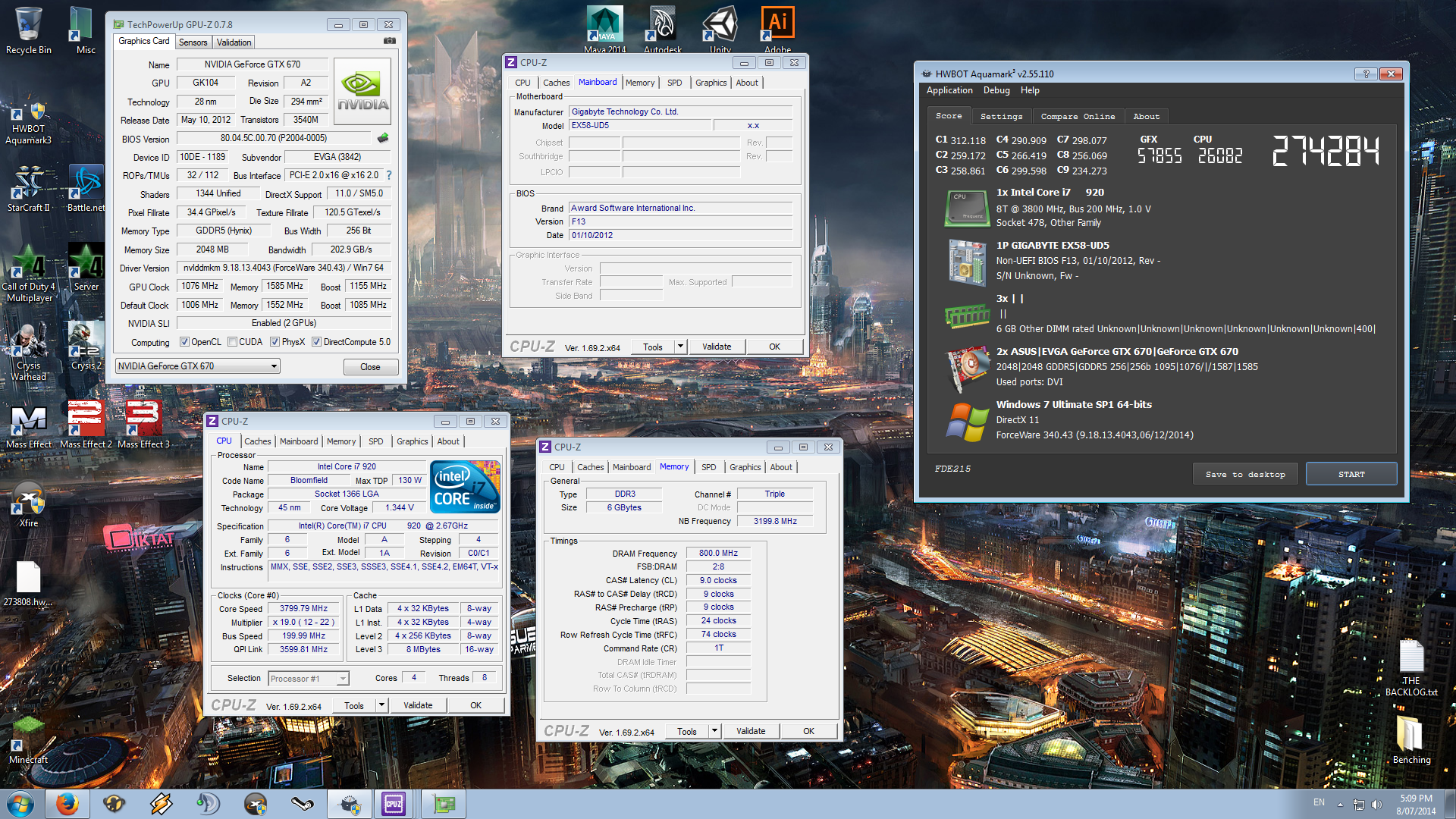Image resolution: width=1456 pixels, height=819 pixels.
Task: Open Tools dropdown arrow in Memory CPU-Z window
Action: [x=714, y=731]
